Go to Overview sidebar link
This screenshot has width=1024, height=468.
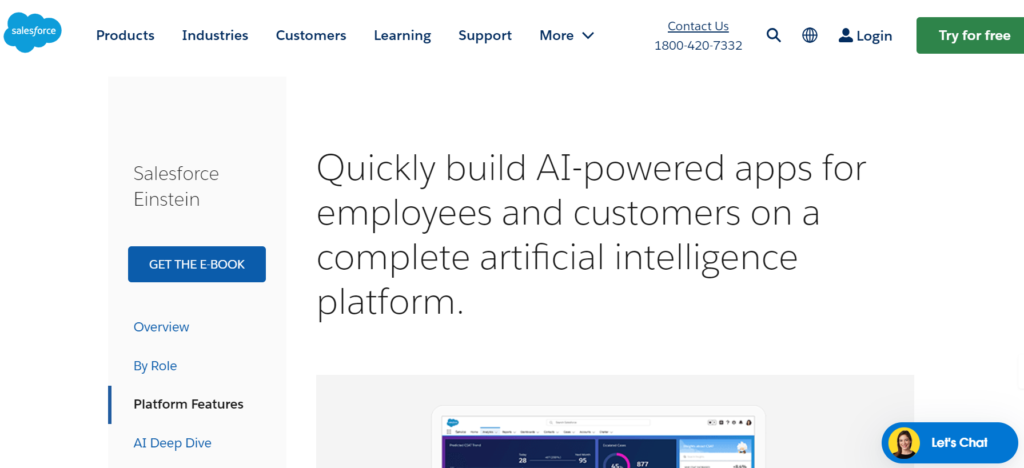[161, 327]
